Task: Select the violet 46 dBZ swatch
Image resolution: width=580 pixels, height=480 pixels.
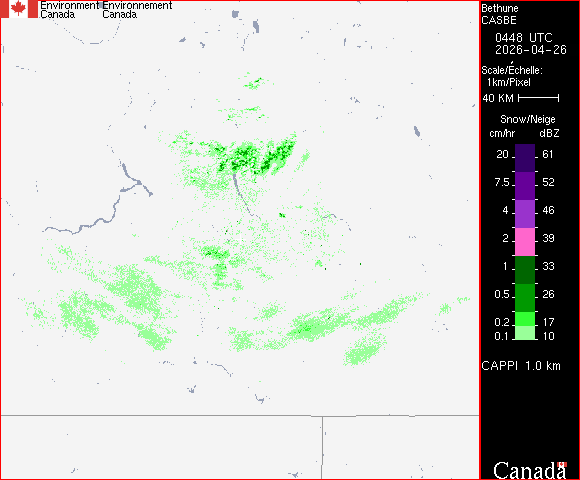Action: 525,214
